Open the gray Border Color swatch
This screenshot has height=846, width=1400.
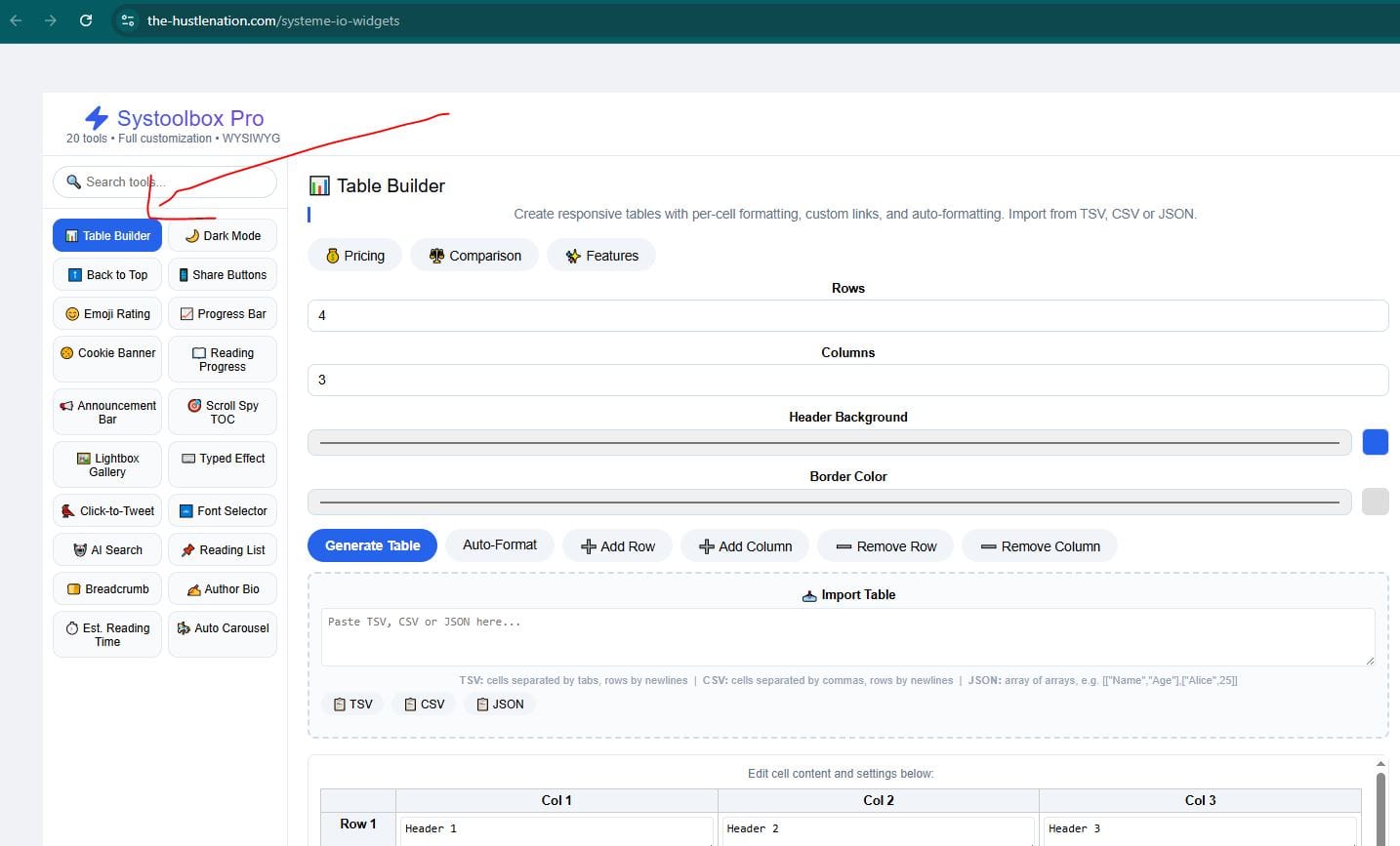(1375, 502)
